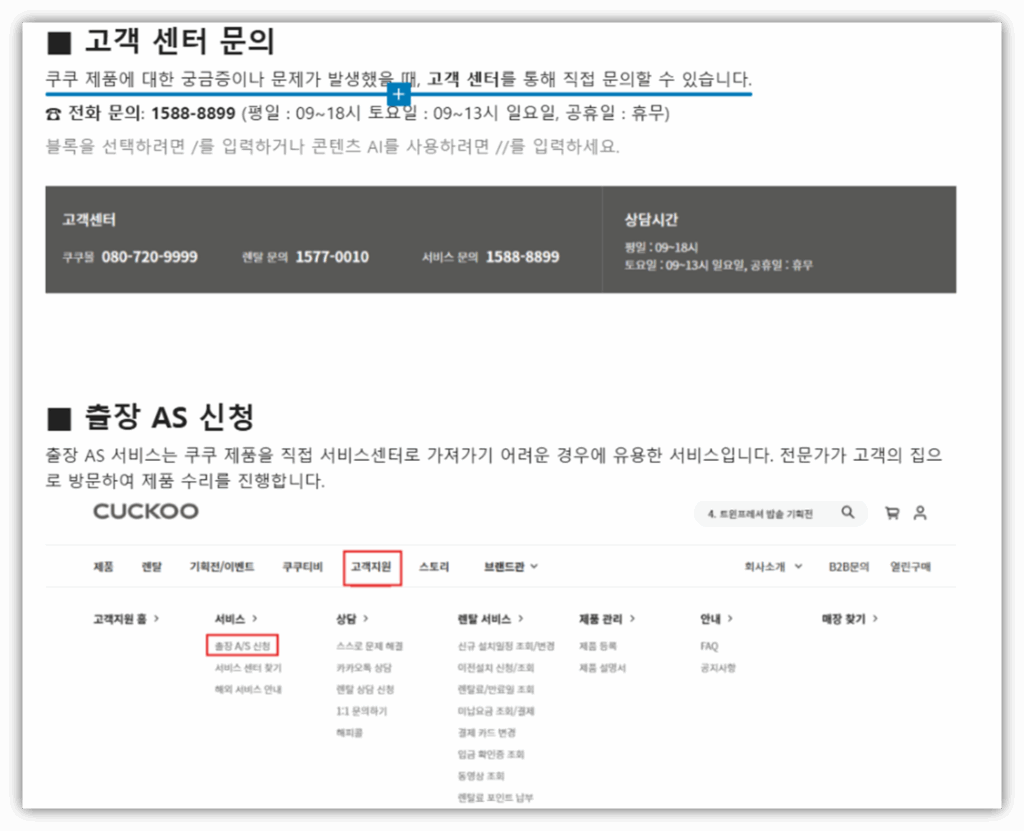Click the 서비스 센터 찾기 link
Viewport: 1024px width, 831px height.
click(x=248, y=668)
